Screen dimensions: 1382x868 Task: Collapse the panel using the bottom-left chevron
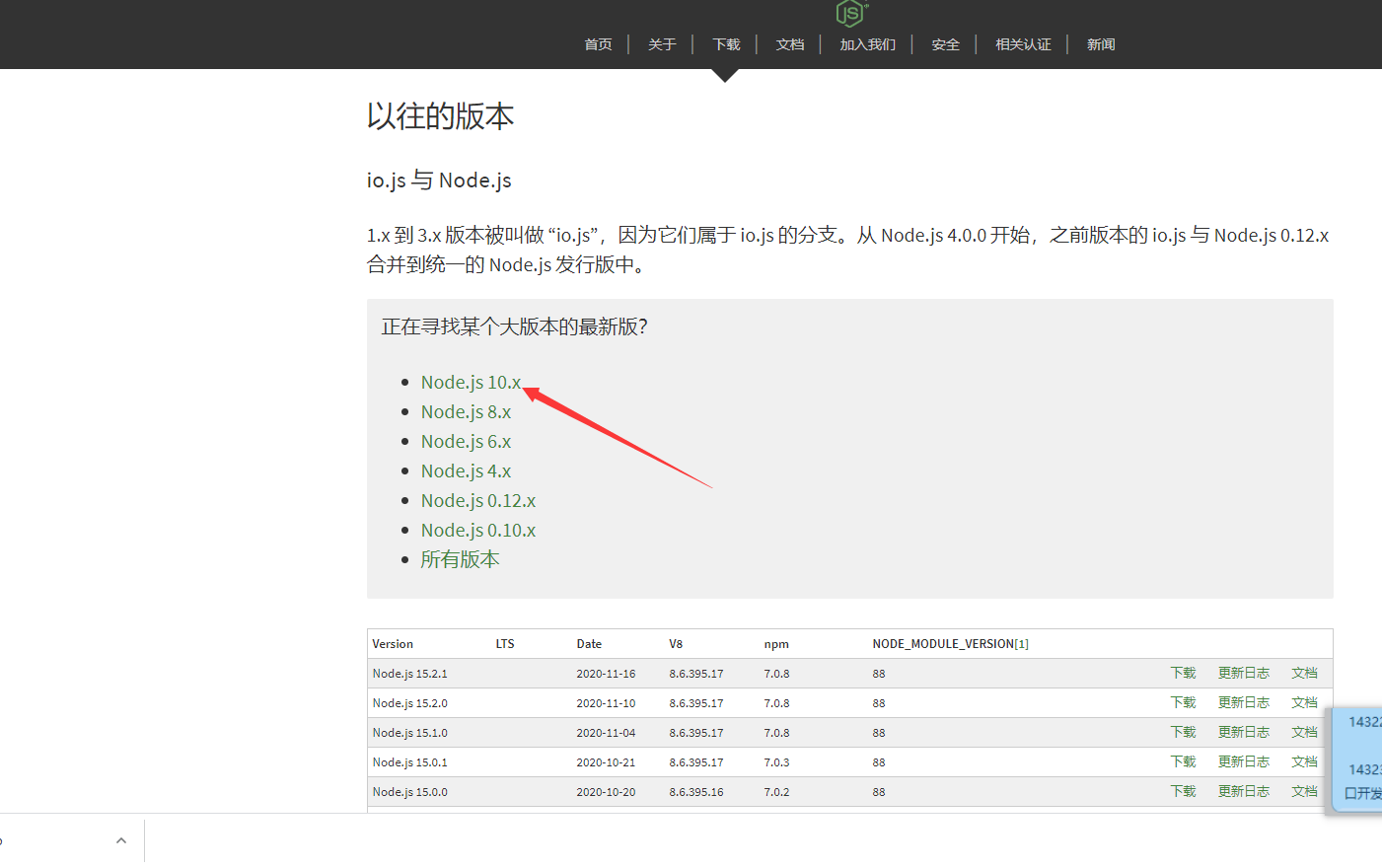pos(120,839)
